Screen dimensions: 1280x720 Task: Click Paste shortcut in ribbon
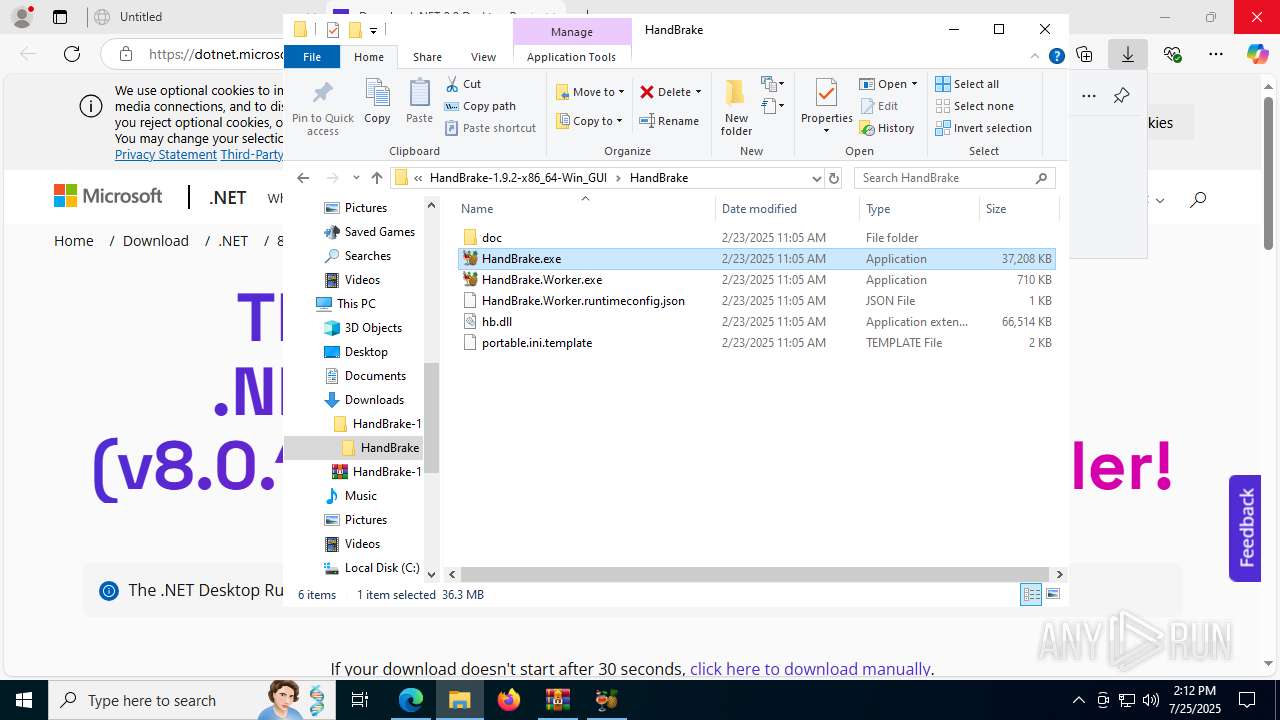tap(491, 128)
